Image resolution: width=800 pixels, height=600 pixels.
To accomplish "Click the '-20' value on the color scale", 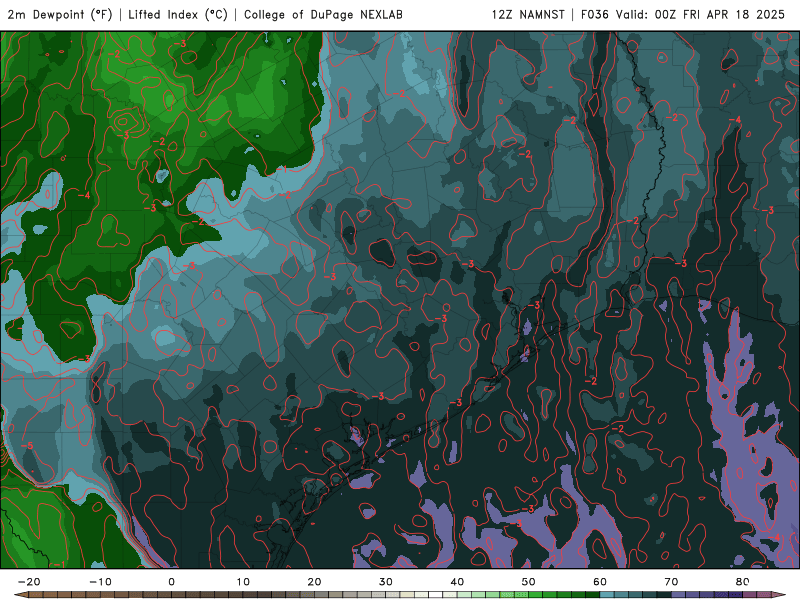I will [x=29, y=582].
